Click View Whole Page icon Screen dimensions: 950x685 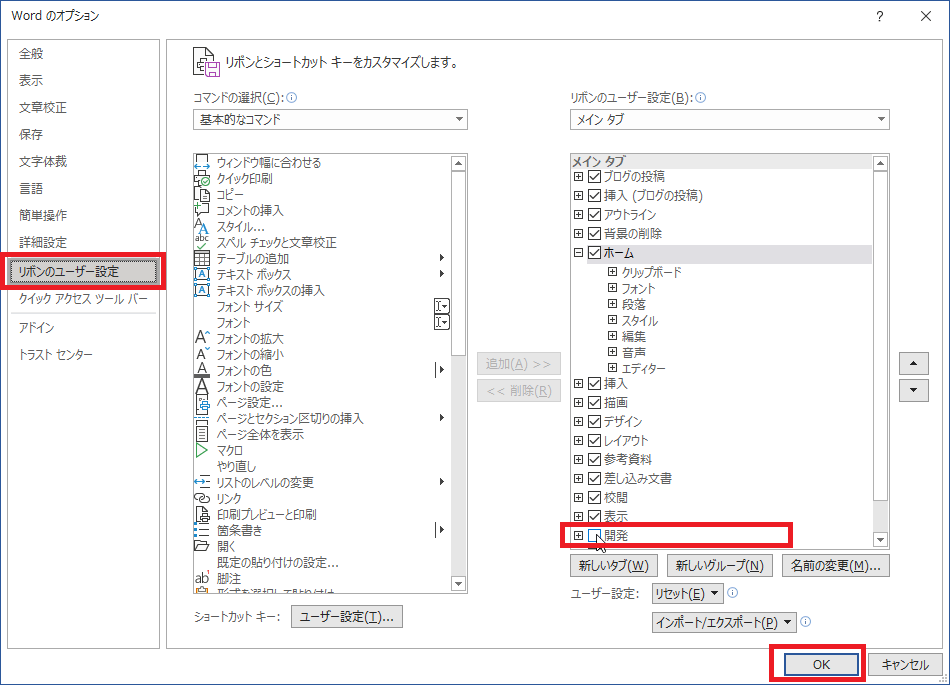[x=202, y=434]
